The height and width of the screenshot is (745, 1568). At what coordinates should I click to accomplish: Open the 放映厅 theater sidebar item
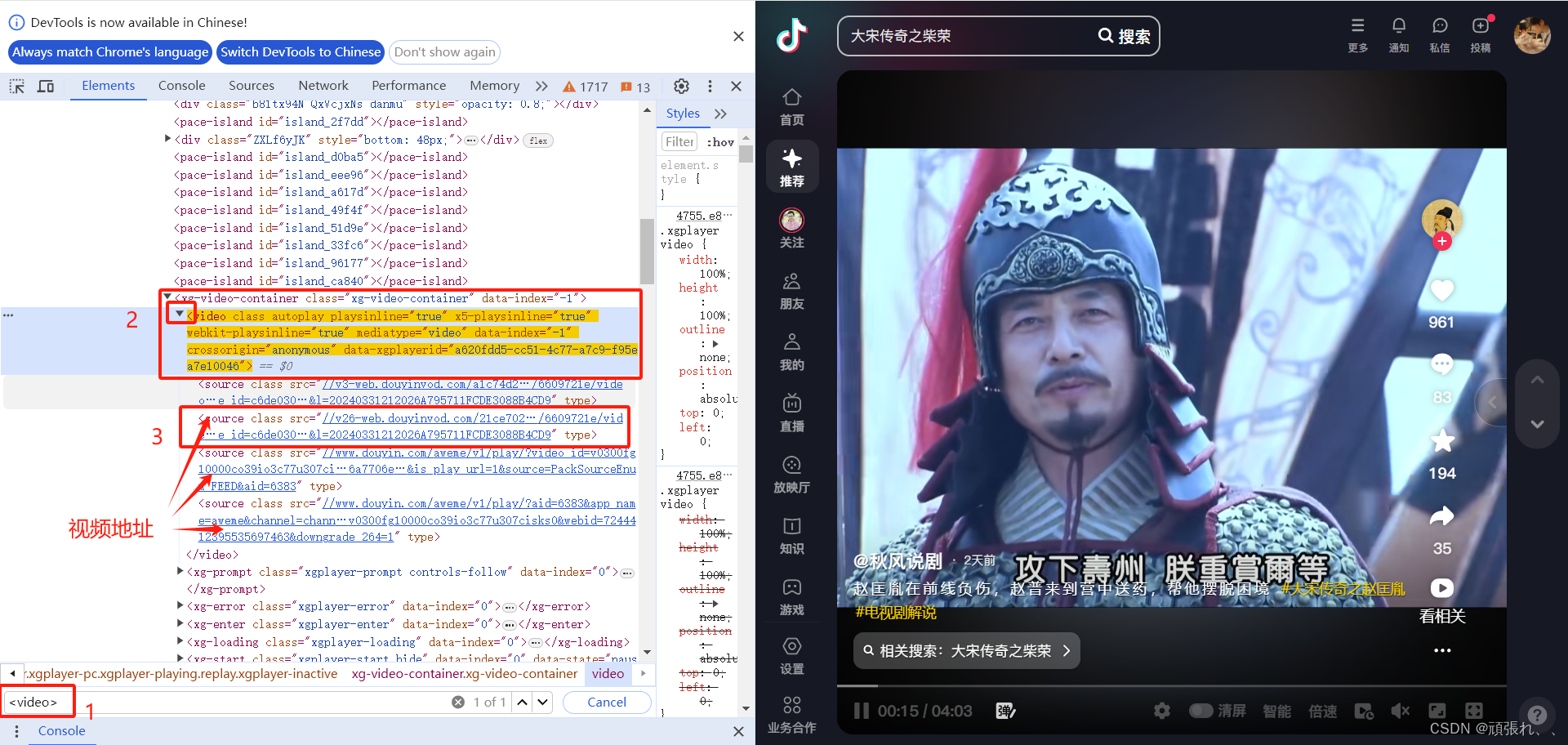coord(791,475)
